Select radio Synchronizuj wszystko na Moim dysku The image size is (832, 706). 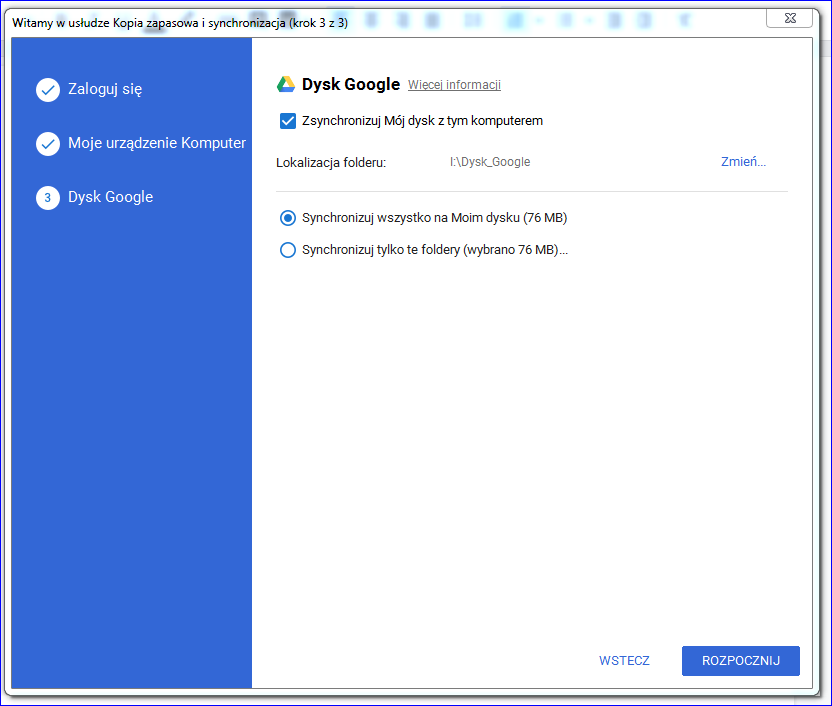pyautogui.click(x=288, y=218)
